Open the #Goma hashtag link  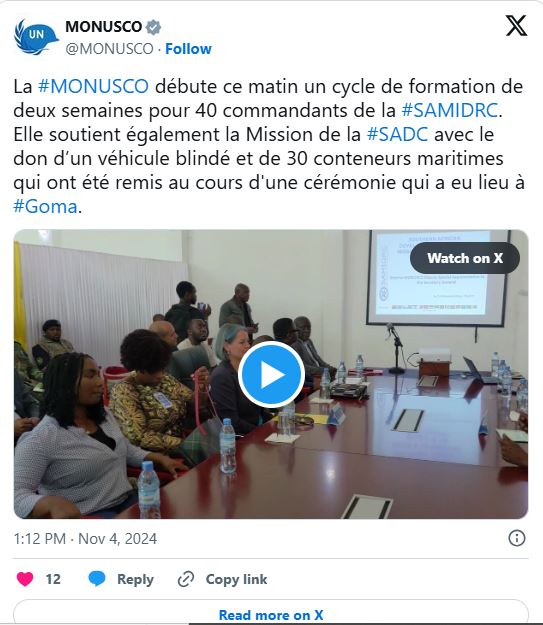click(45, 206)
